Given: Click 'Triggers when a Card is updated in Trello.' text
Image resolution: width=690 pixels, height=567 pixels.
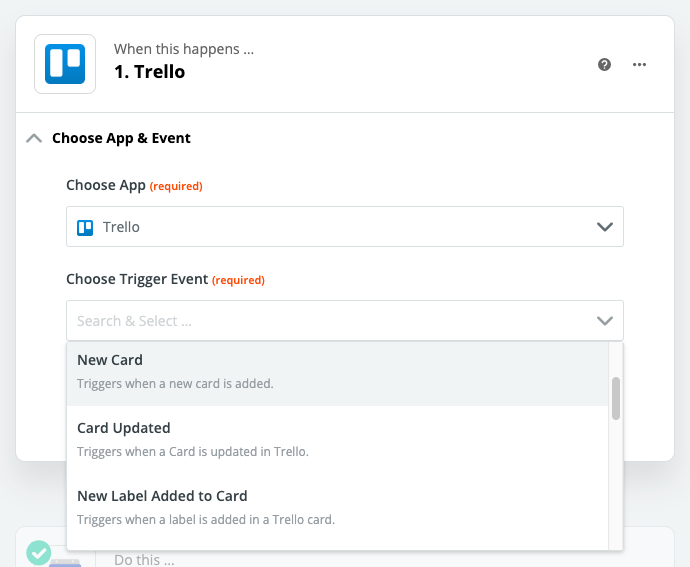Looking at the screenshot, I should (x=193, y=452).
